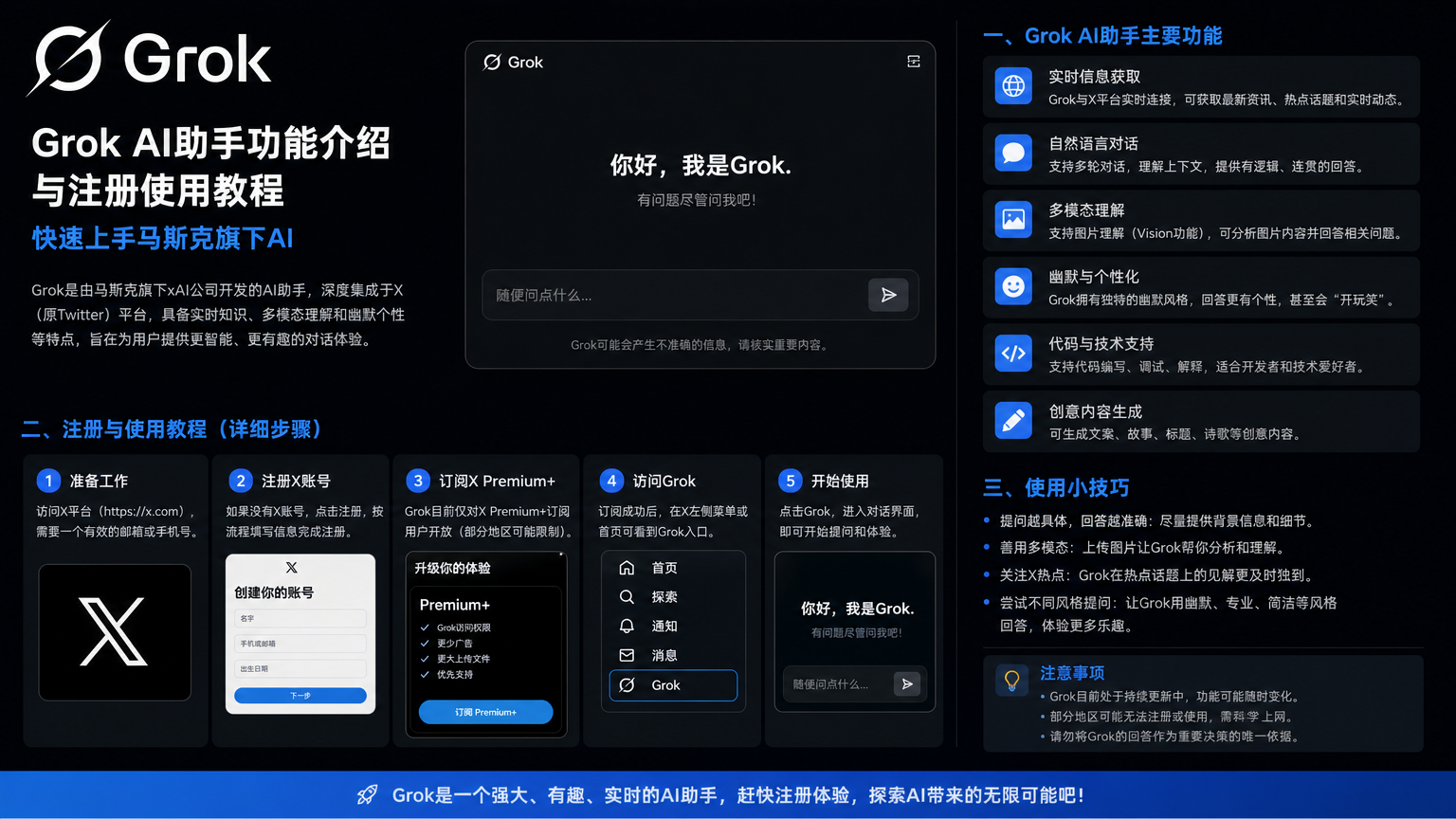The image size is (1456, 819).
Task: Focus the main '随便问点什么...' input field
Action: point(700,295)
